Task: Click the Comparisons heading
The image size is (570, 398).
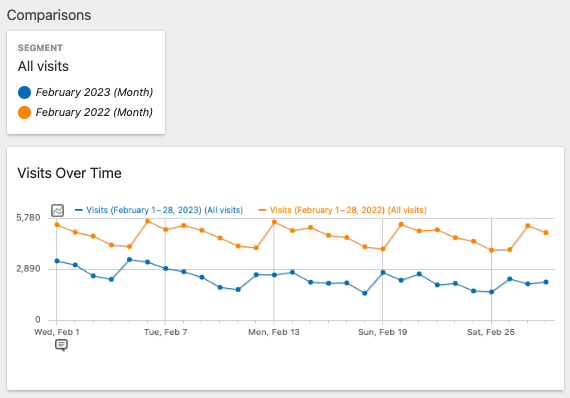Action: click(49, 15)
